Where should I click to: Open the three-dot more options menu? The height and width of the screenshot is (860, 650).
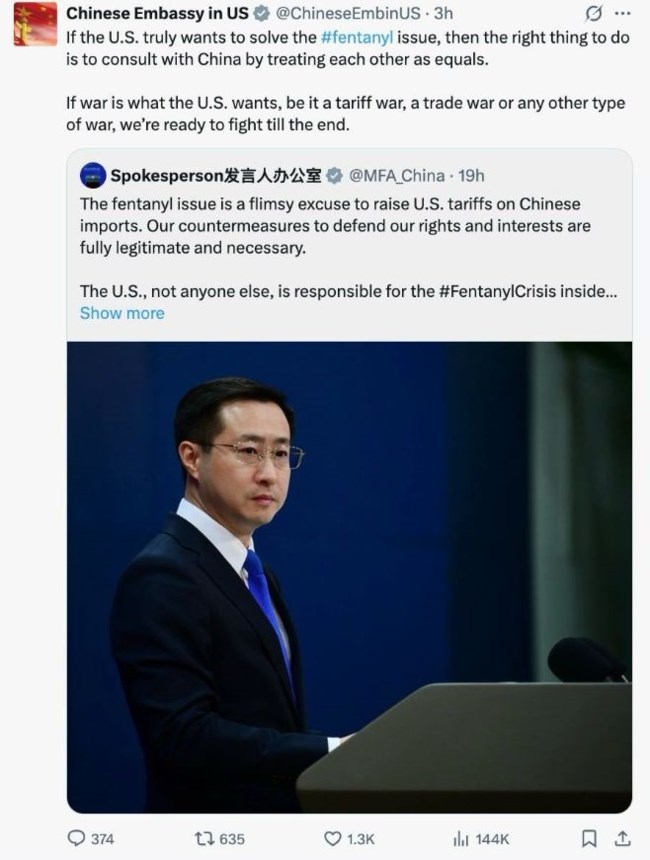tap(623, 14)
